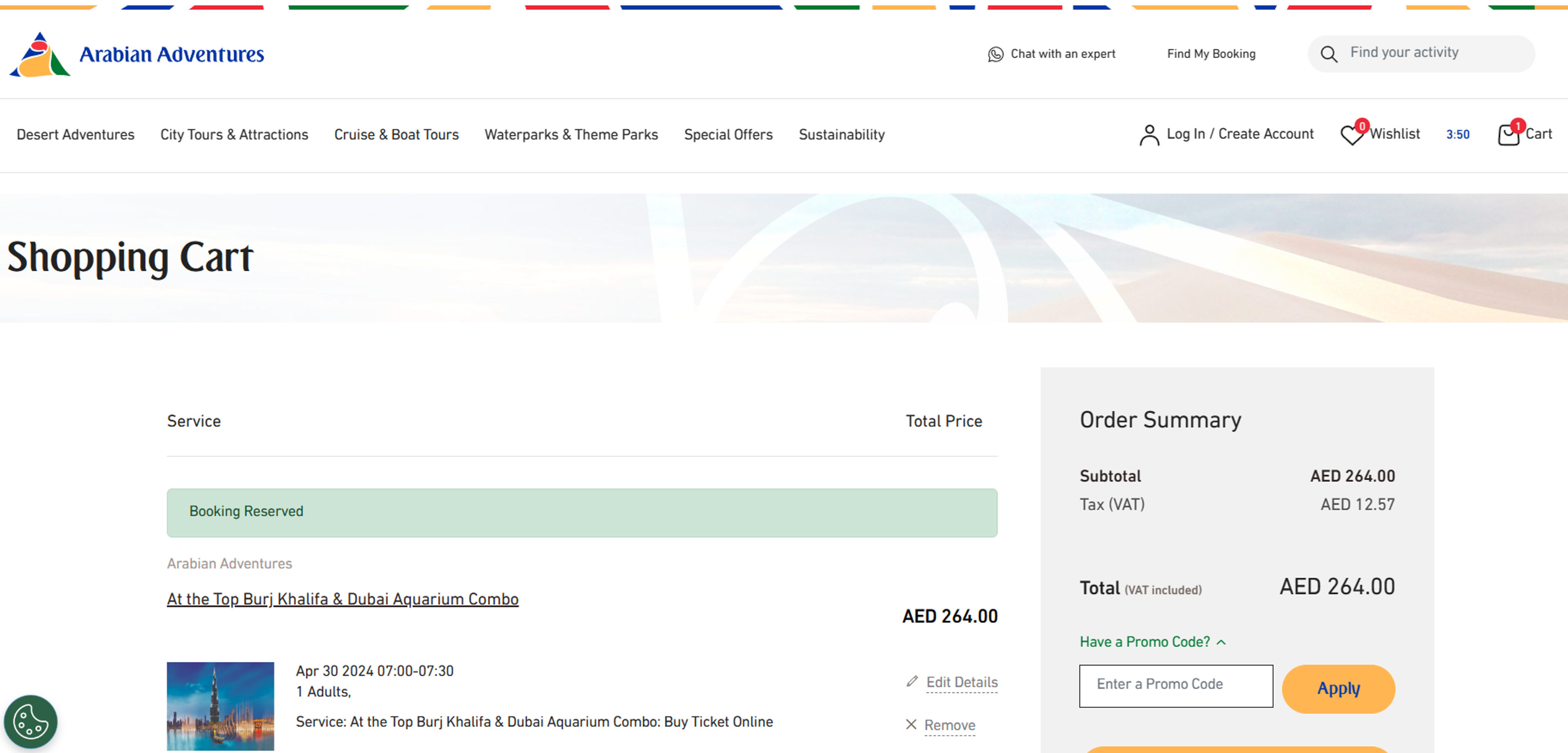Click the Booking Reserved banner
Viewport: 1568px width, 753px height.
581,512
